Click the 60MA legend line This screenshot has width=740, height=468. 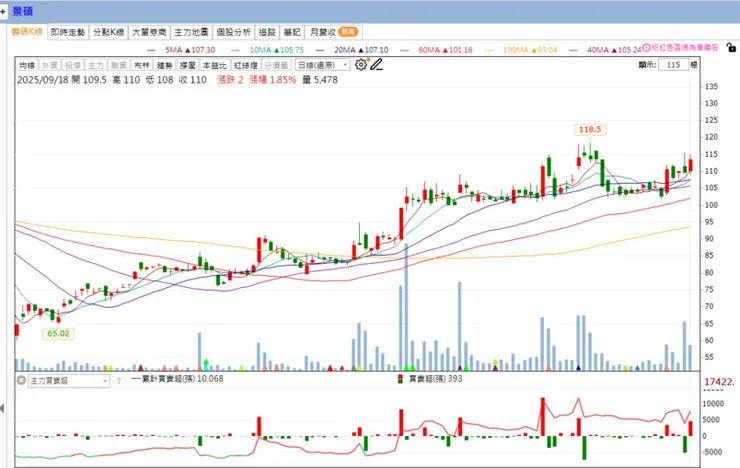click(437, 50)
